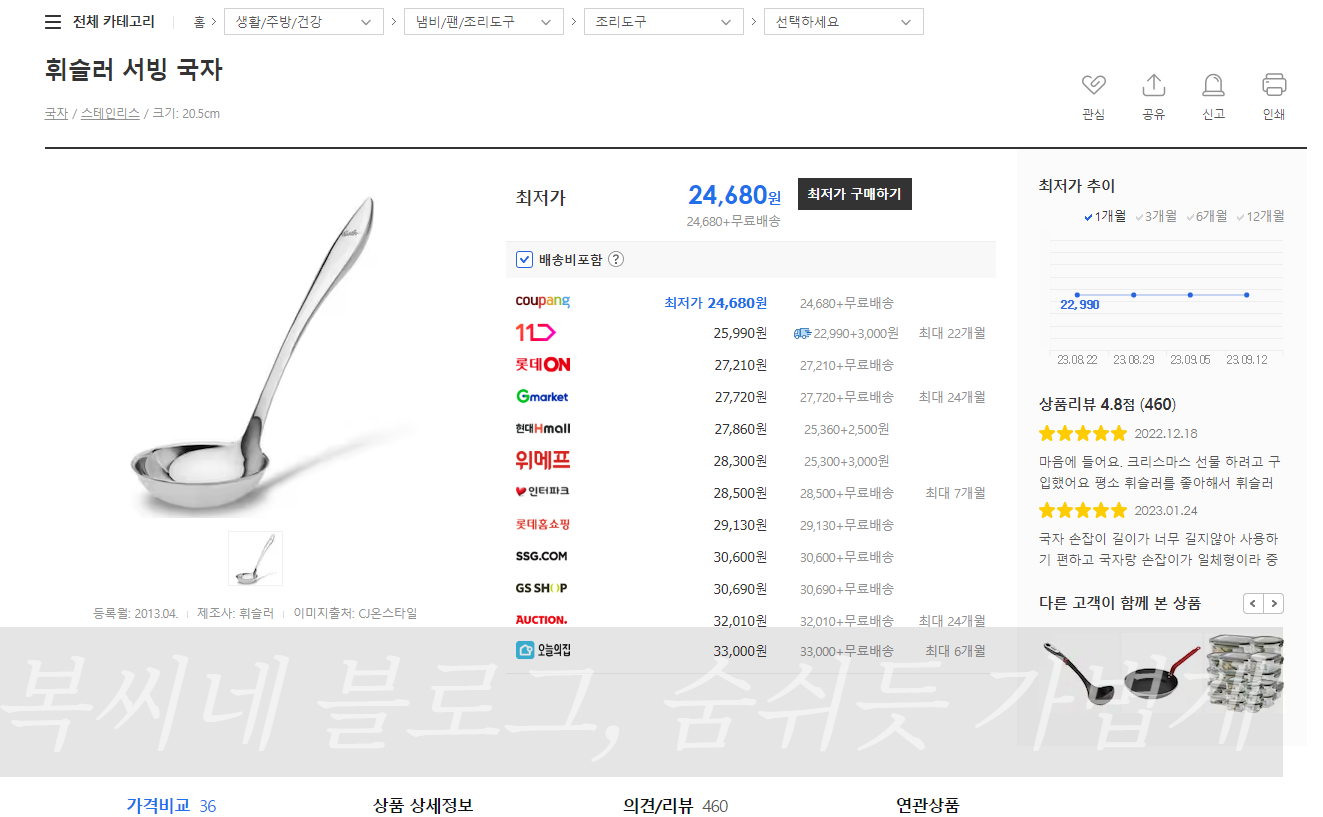Open the 현대Hmall seller logo
1323x817 pixels.
click(543, 429)
